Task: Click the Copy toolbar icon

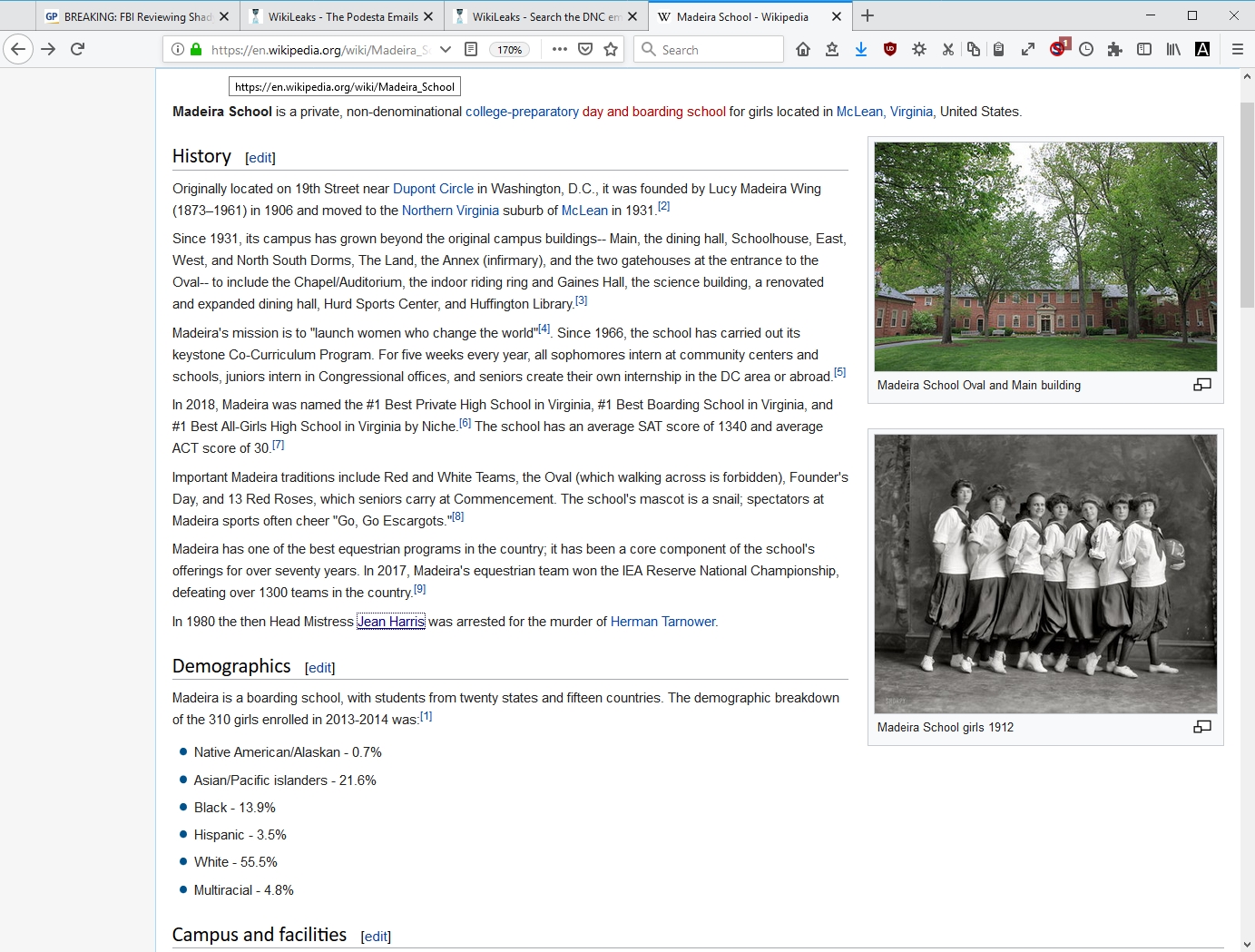Action: pyautogui.click(x=974, y=49)
